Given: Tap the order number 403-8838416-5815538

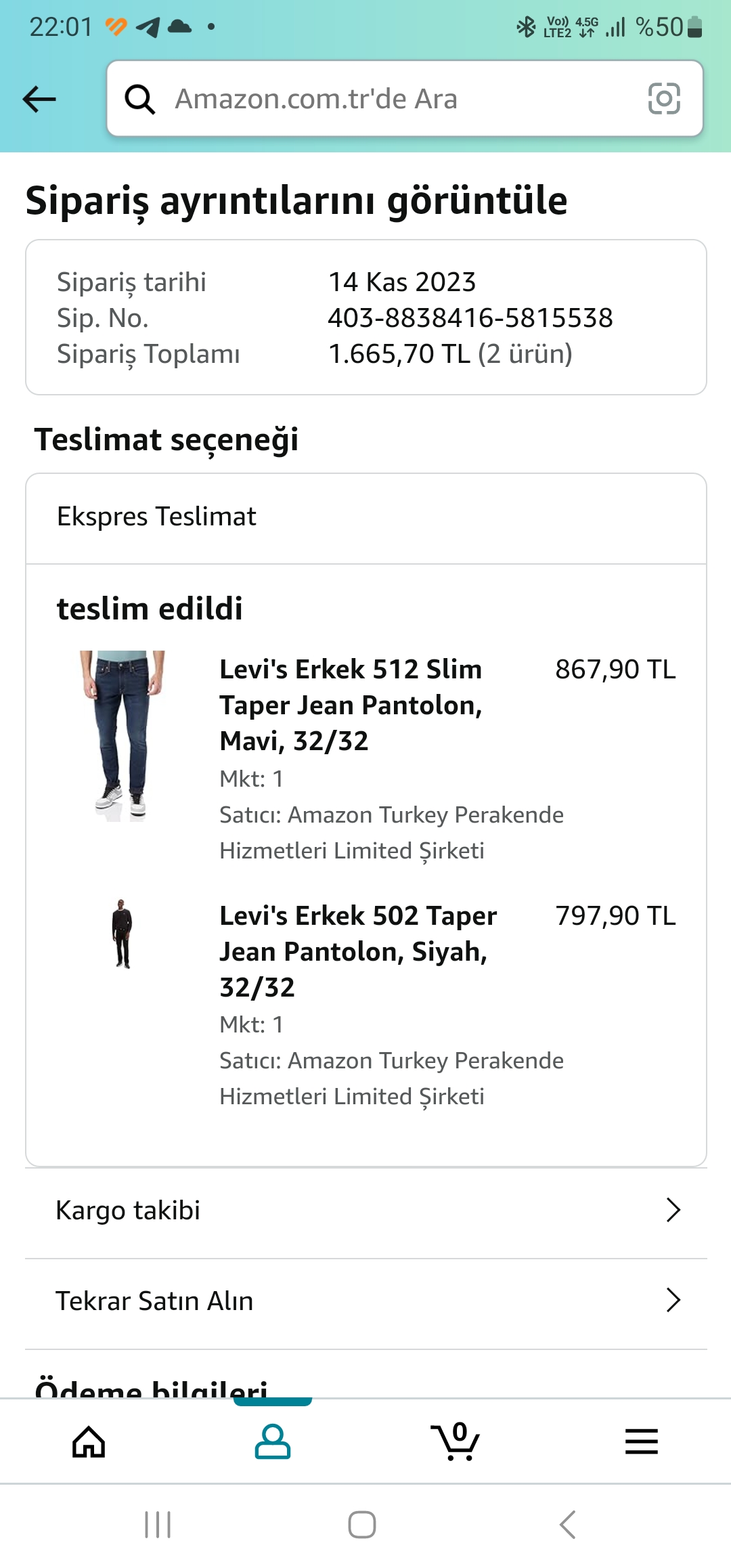Looking at the screenshot, I should pos(470,318).
